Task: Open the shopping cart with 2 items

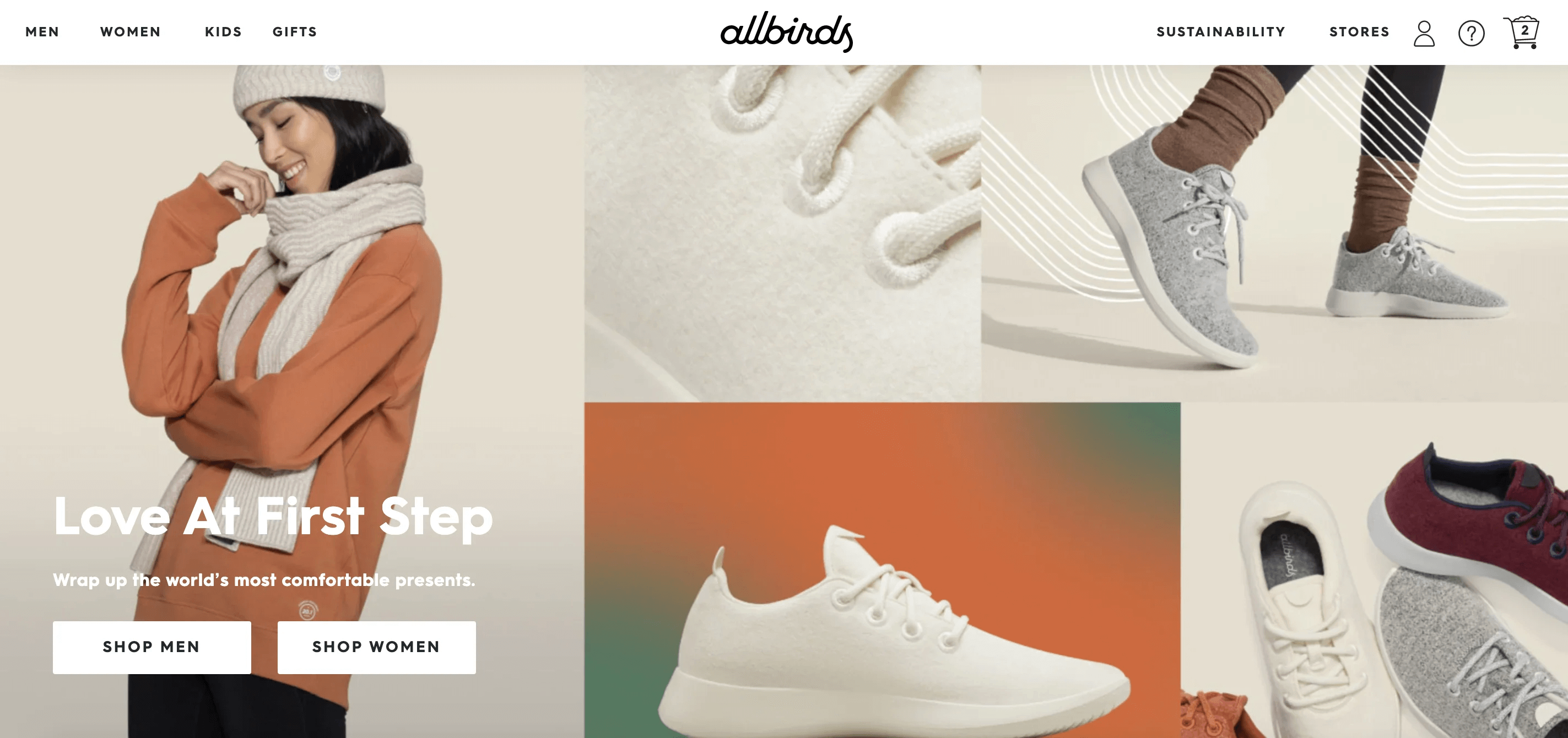Action: pos(1522,31)
